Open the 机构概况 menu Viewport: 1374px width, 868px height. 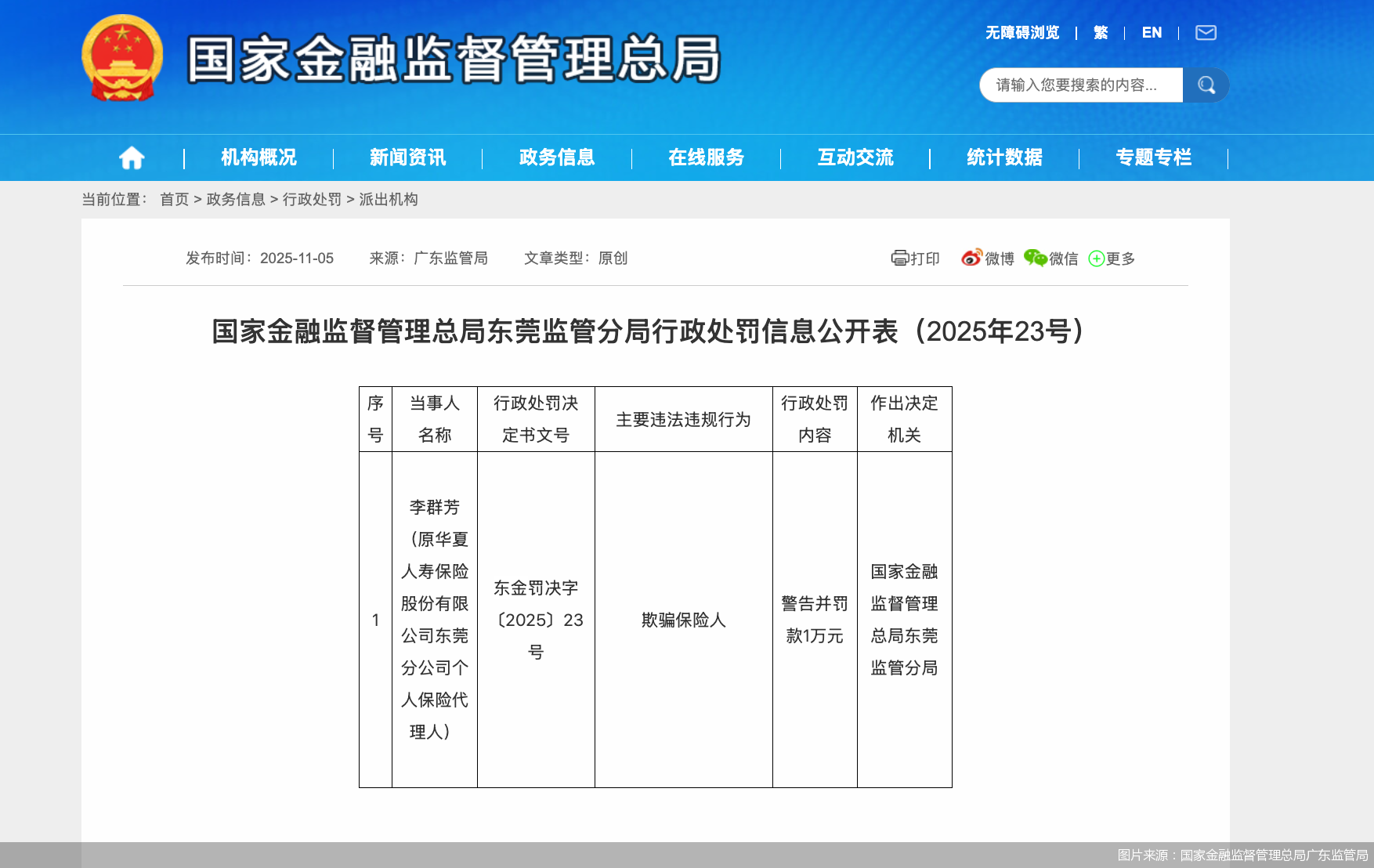coord(259,157)
